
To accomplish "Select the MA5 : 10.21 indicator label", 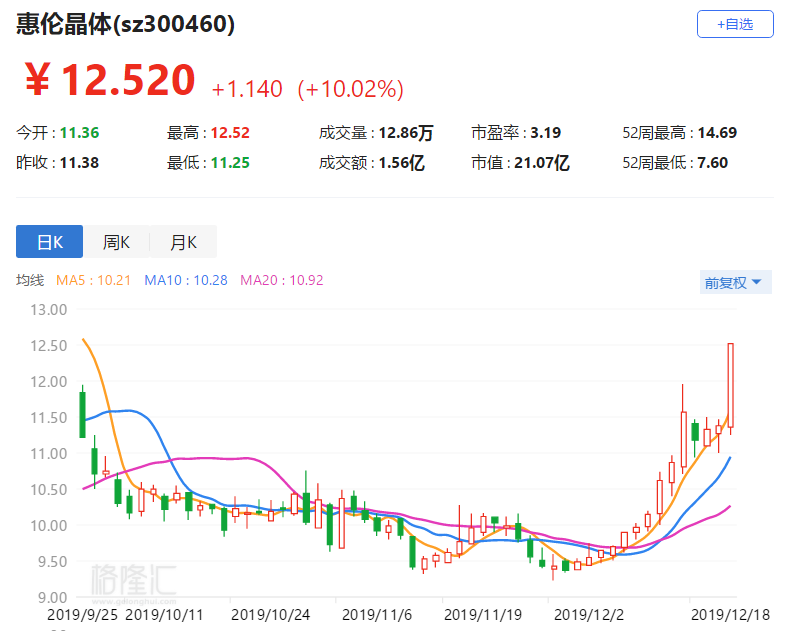I will (94, 280).
